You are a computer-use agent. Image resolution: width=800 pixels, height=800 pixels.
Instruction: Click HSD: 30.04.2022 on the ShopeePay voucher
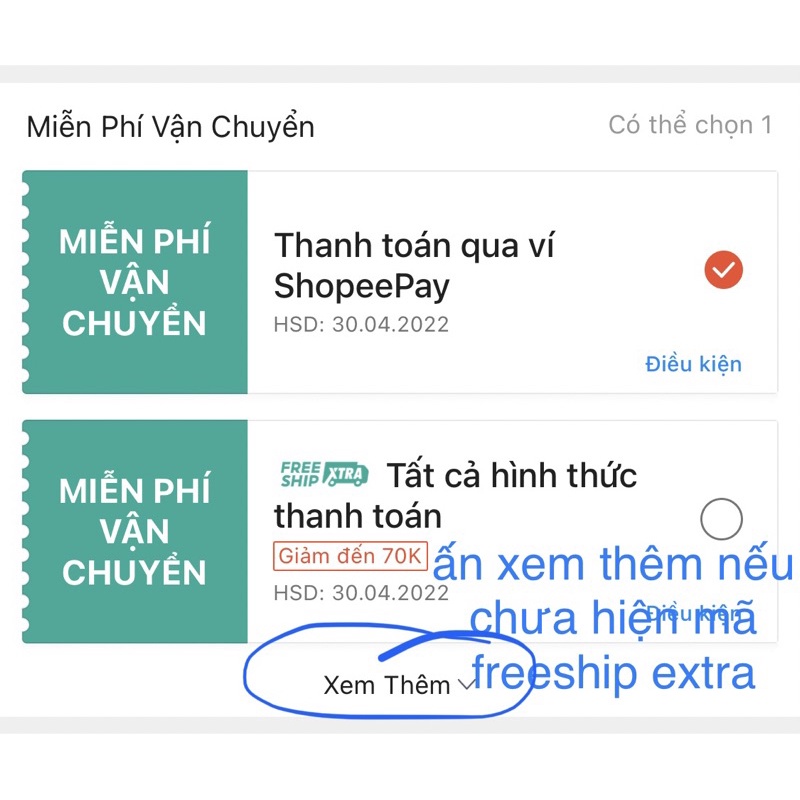361,324
